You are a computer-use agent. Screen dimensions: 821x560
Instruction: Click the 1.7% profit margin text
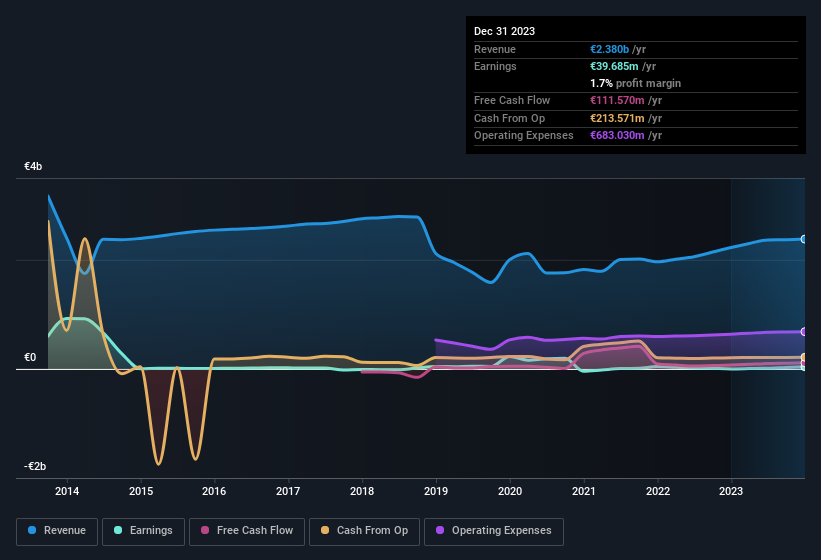(636, 83)
